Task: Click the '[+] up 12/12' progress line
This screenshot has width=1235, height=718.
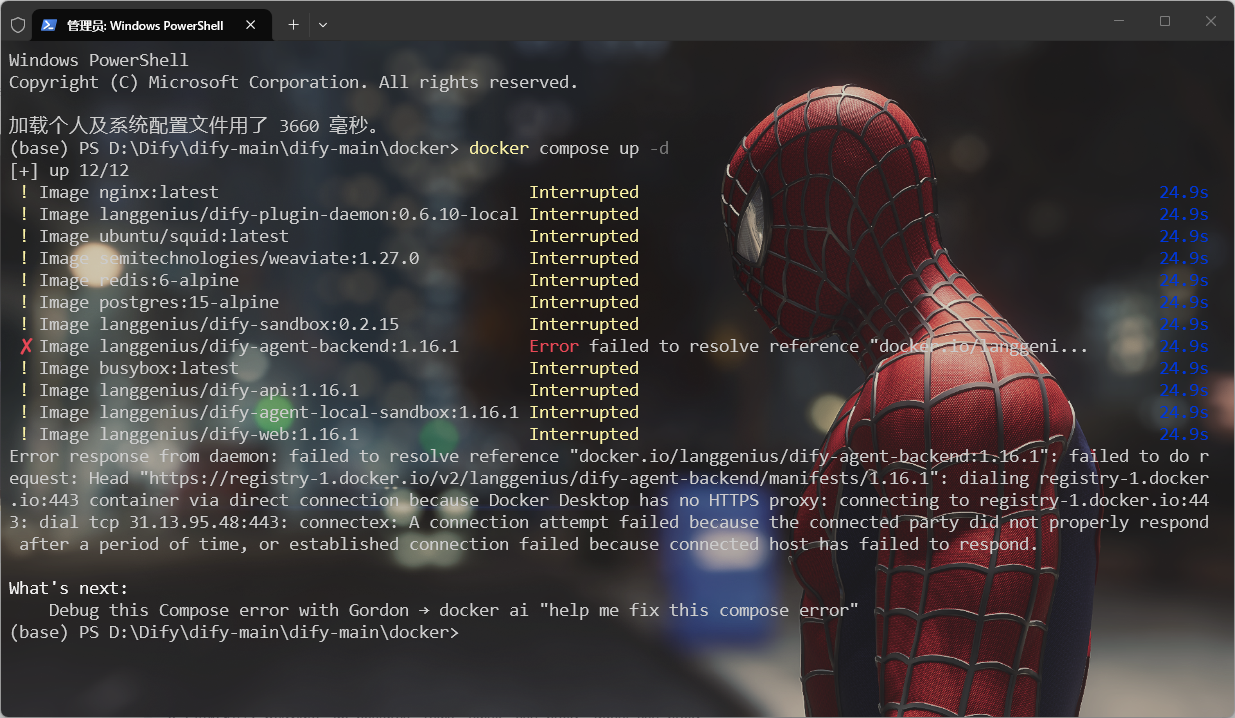Action: tap(69, 170)
